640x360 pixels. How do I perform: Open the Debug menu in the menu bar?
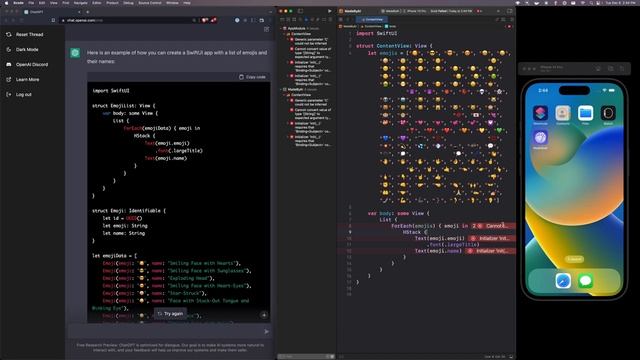pyautogui.click(x=128, y=3)
